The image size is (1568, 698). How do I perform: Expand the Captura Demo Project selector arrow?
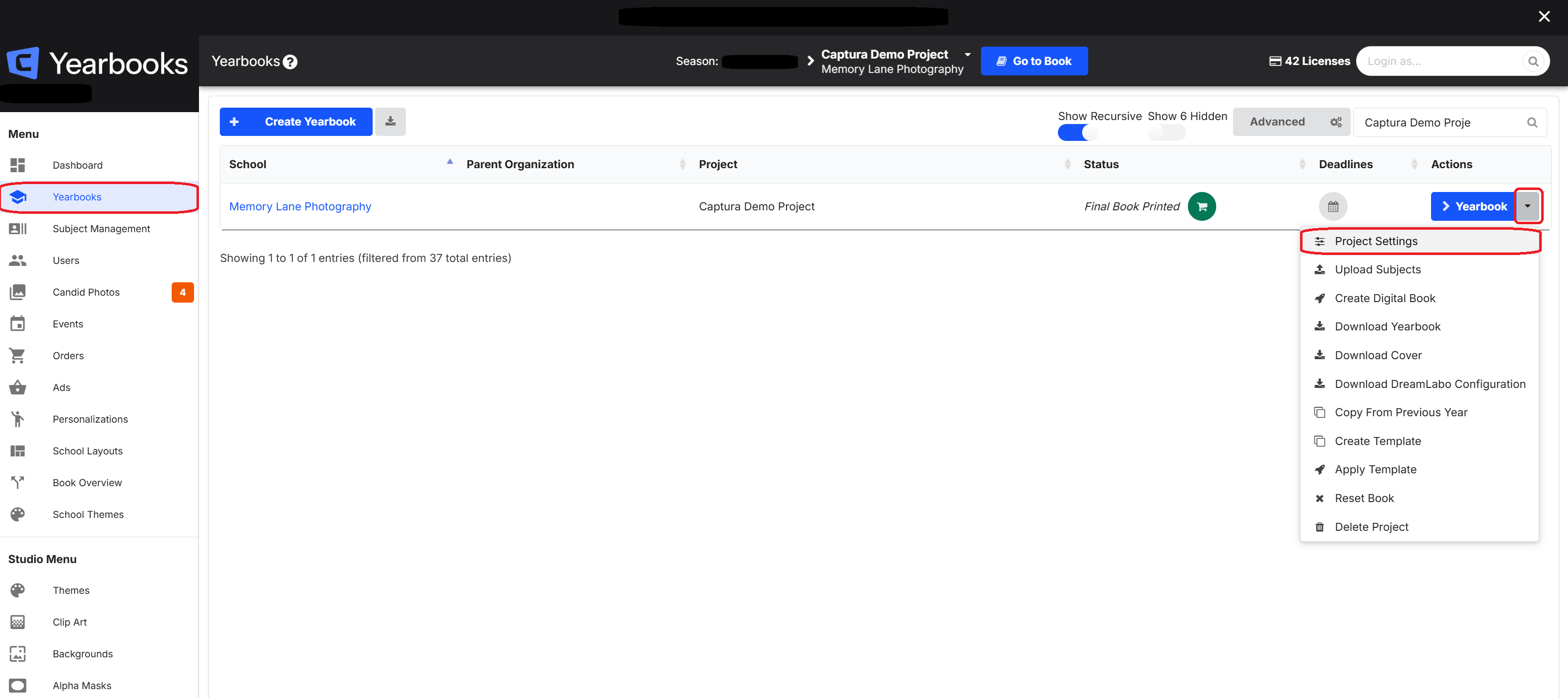point(967,55)
